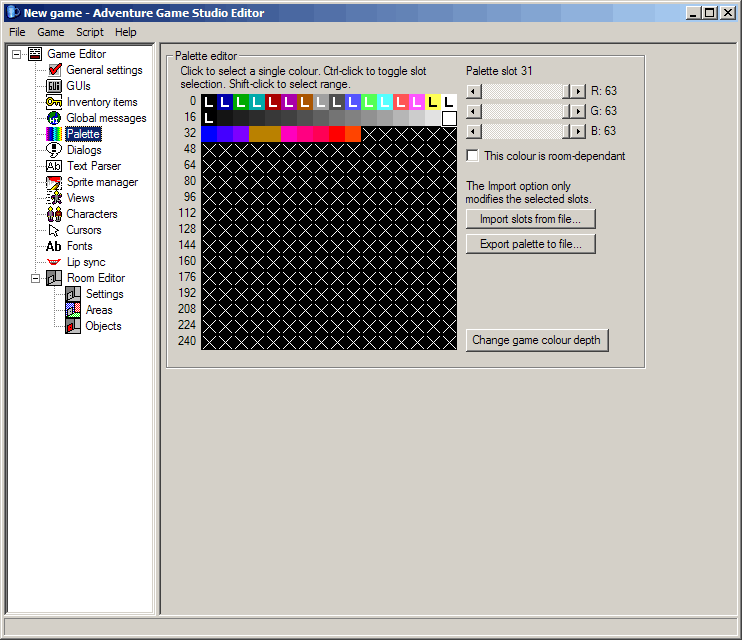Click the Fonts Ab icon
Viewport: 742px width, 640px height.
pos(53,246)
